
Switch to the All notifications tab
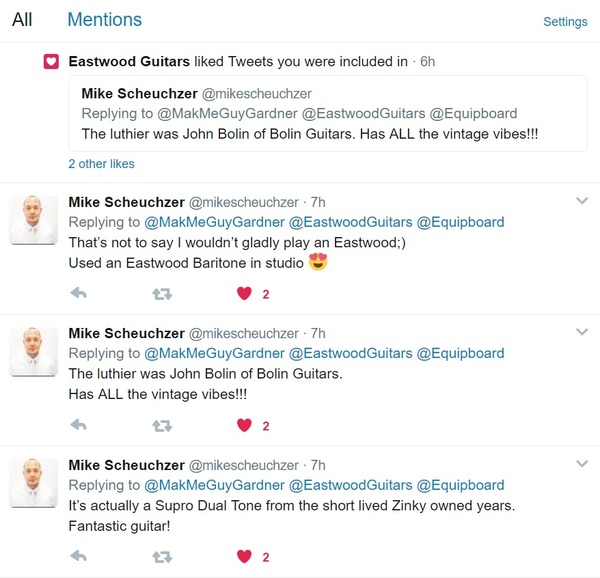tap(22, 20)
